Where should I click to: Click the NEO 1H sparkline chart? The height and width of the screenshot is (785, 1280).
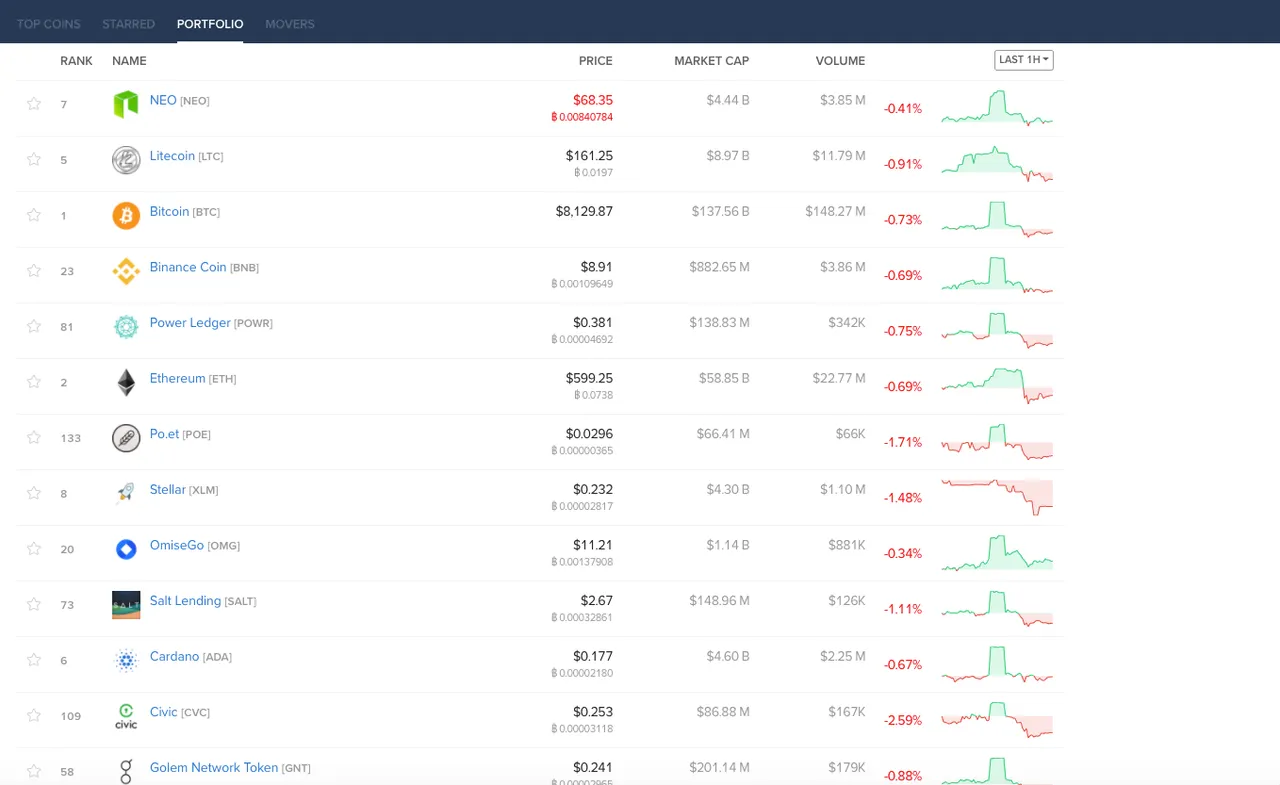pyautogui.click(x=997, y=108)
